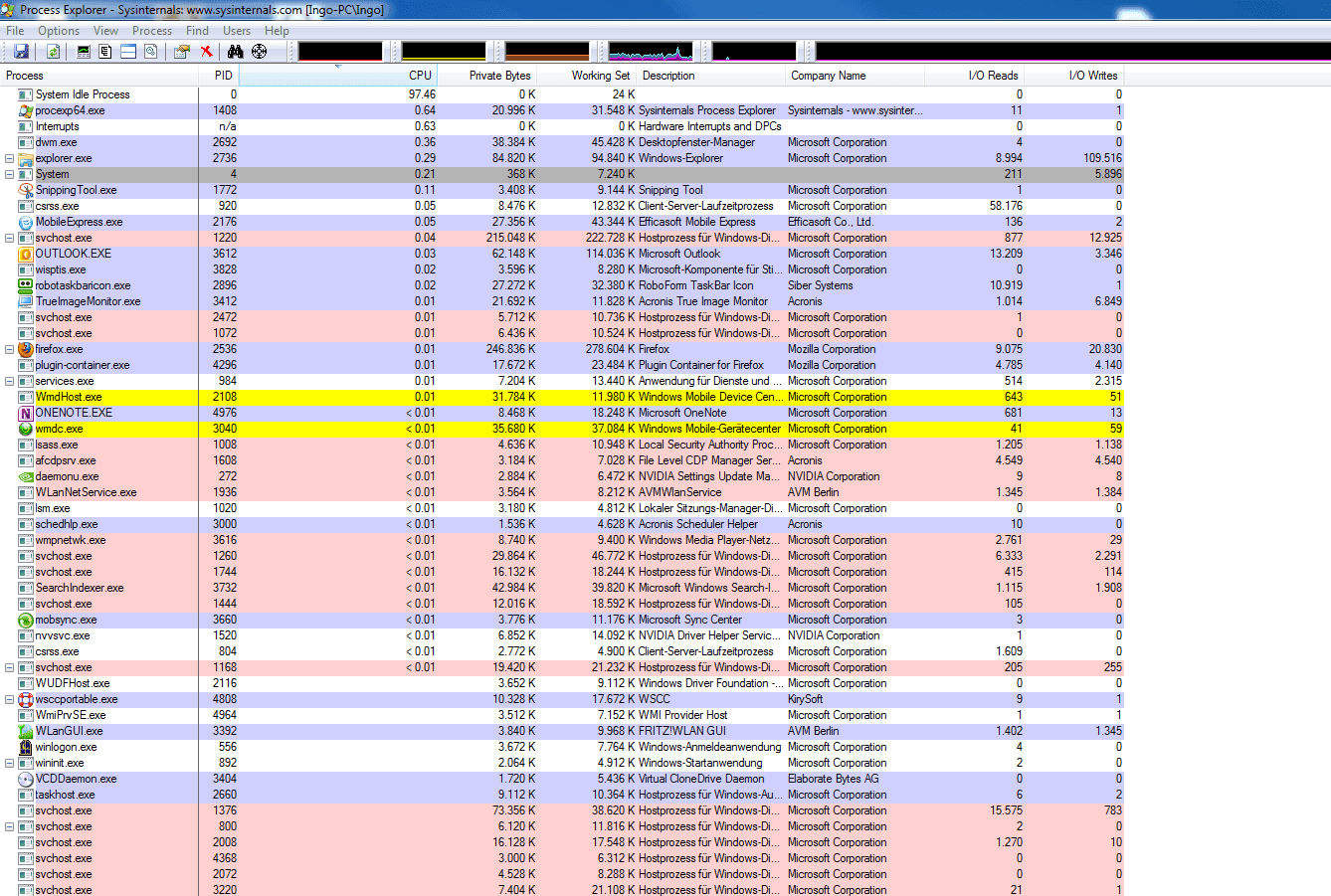Sort by the I/O Writes column header
The image size is (1331, 896).
pos(1074,76)
